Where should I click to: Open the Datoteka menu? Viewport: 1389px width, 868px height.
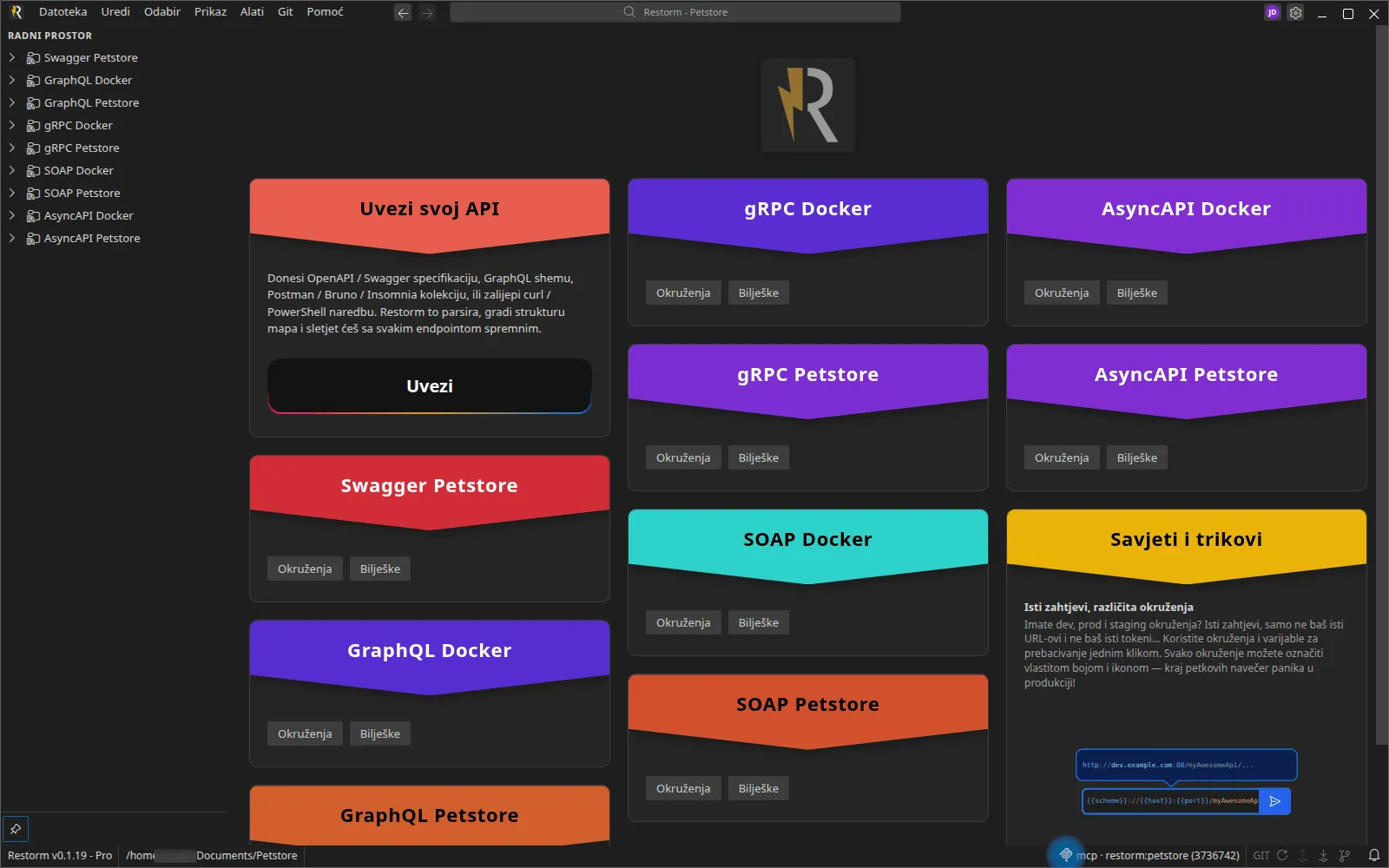click(63, 12)
